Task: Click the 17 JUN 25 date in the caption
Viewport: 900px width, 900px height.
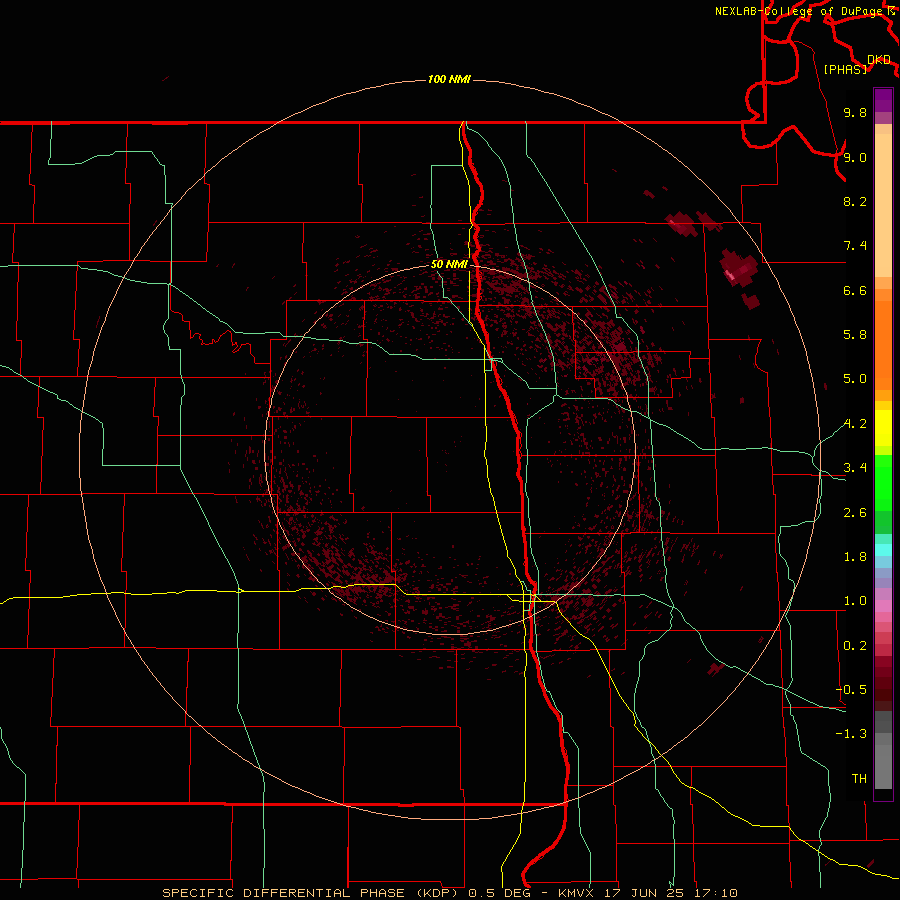Action: pos(643,893)
